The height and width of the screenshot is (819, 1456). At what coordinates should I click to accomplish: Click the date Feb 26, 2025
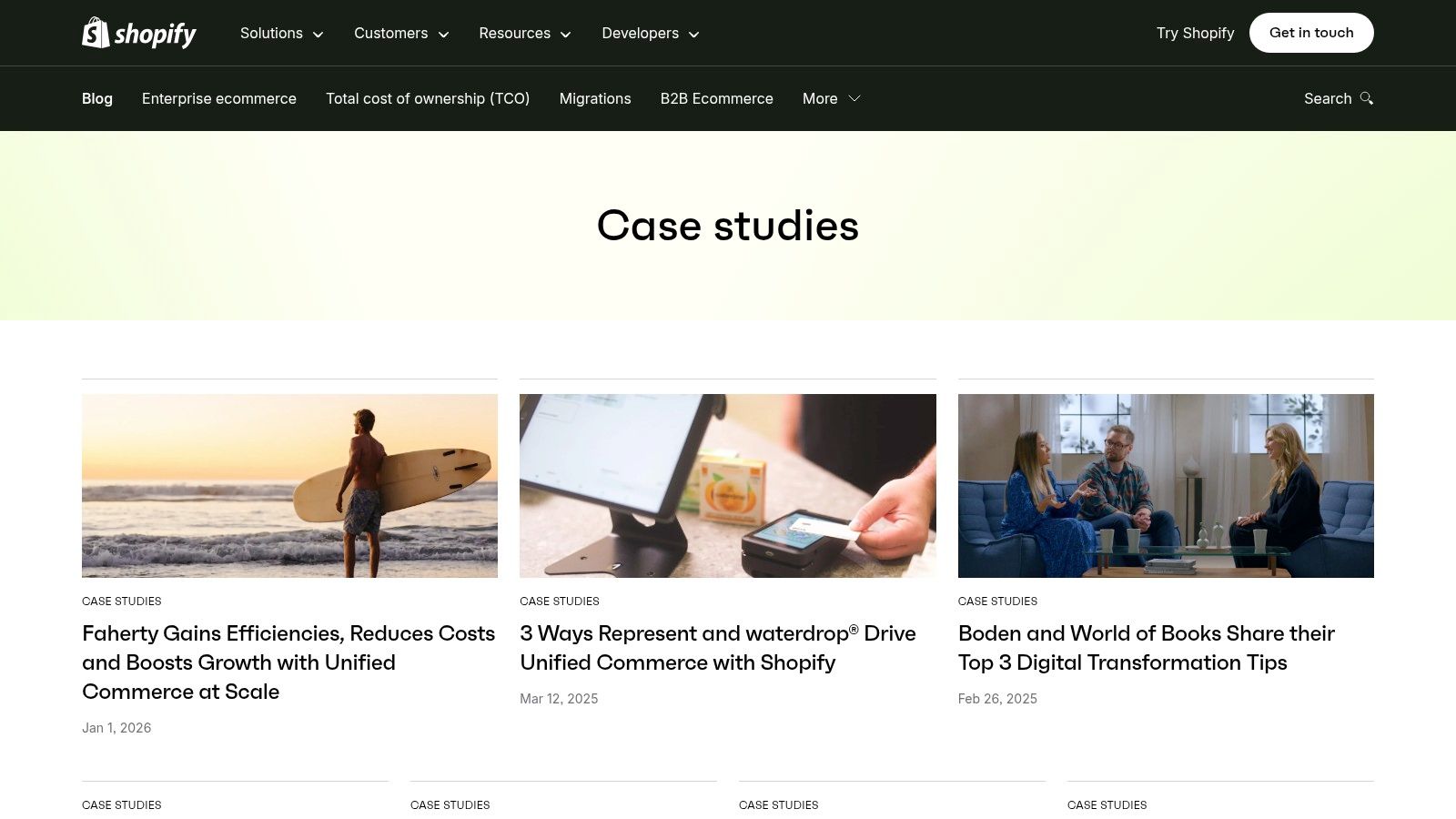(x=997, y=699)
